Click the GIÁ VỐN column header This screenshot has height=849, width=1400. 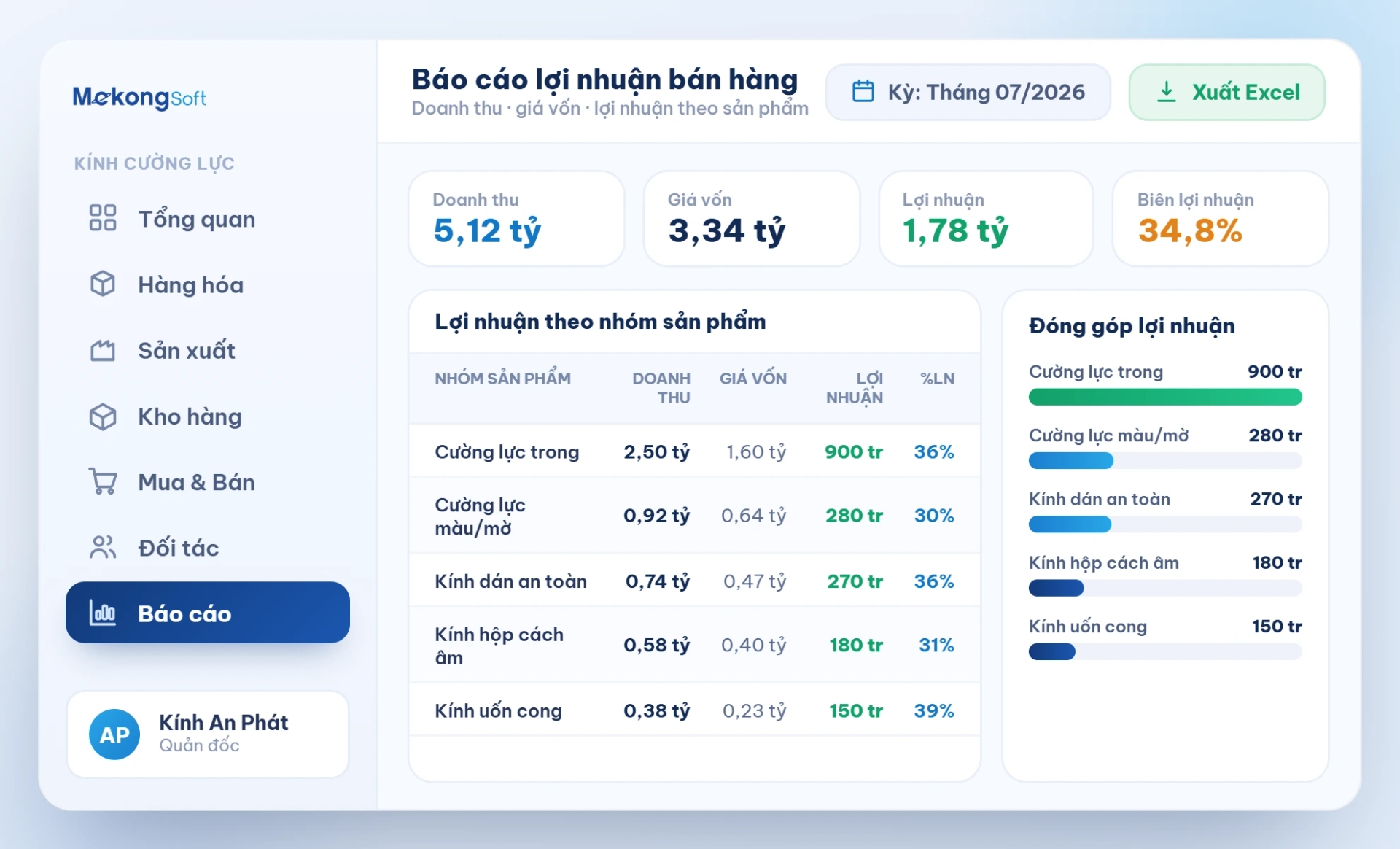click(753, 379)
